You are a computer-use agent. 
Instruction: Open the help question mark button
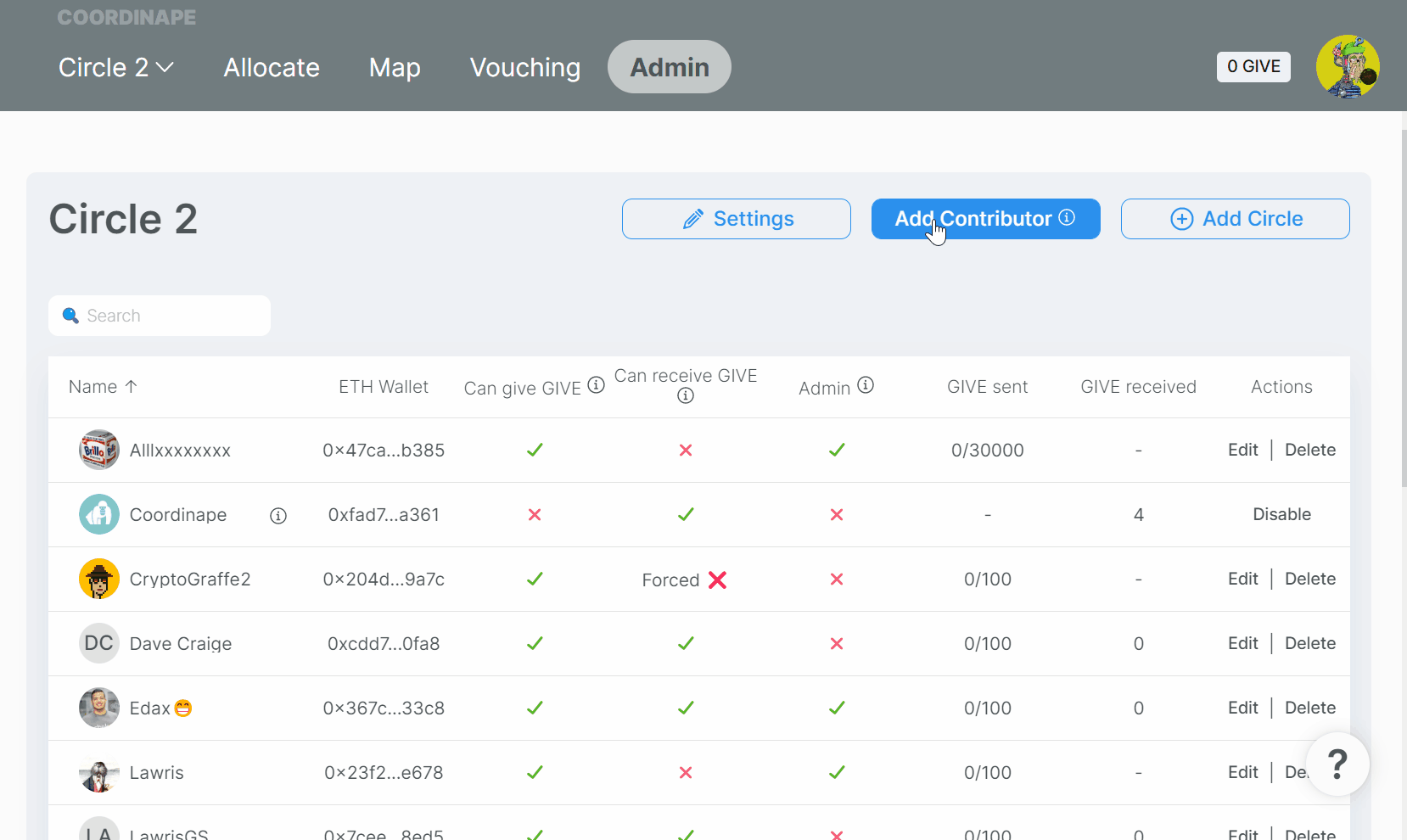1337,764
